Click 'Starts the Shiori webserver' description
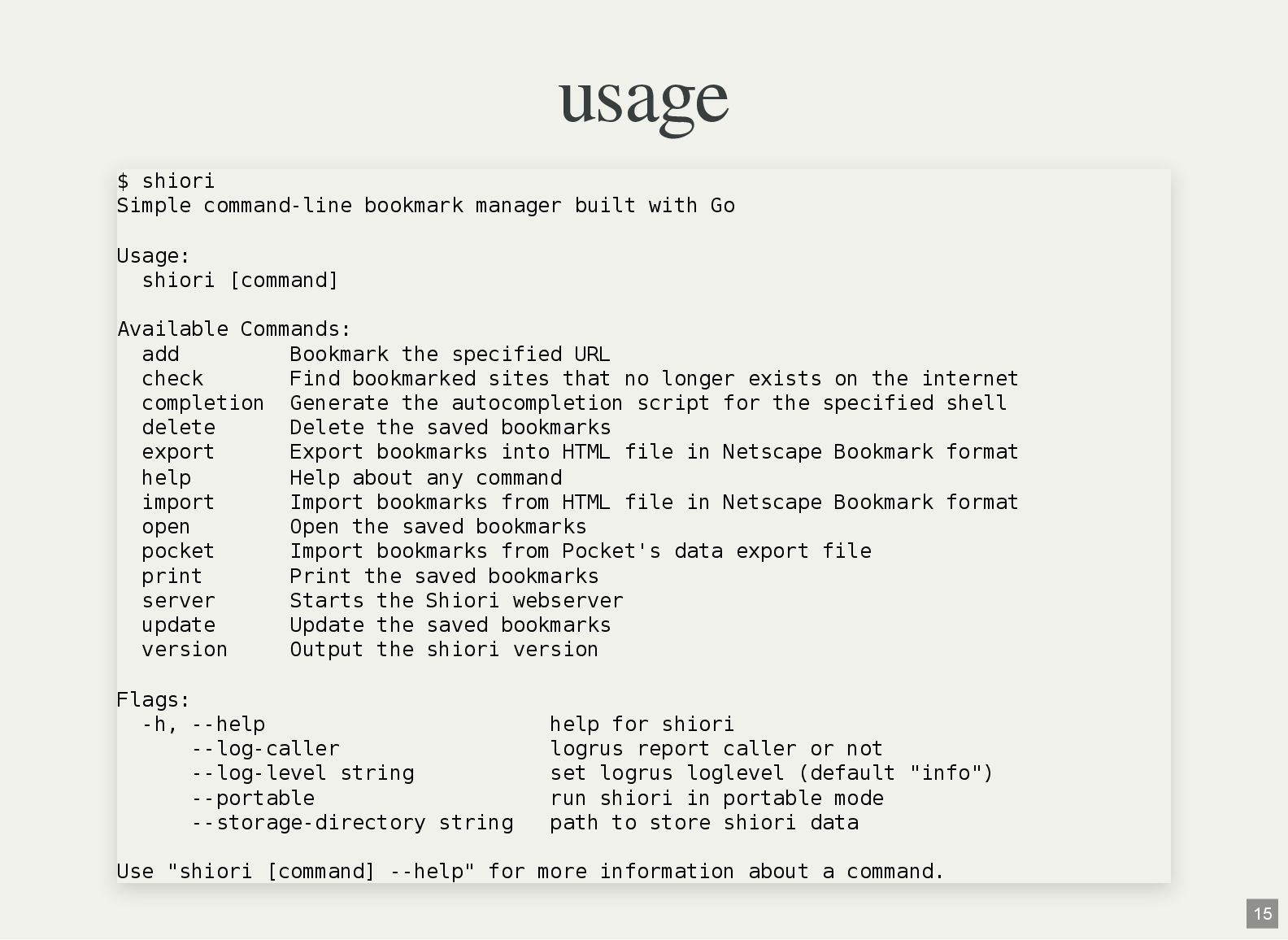The image size is (1288, 940). pos(457,601)
